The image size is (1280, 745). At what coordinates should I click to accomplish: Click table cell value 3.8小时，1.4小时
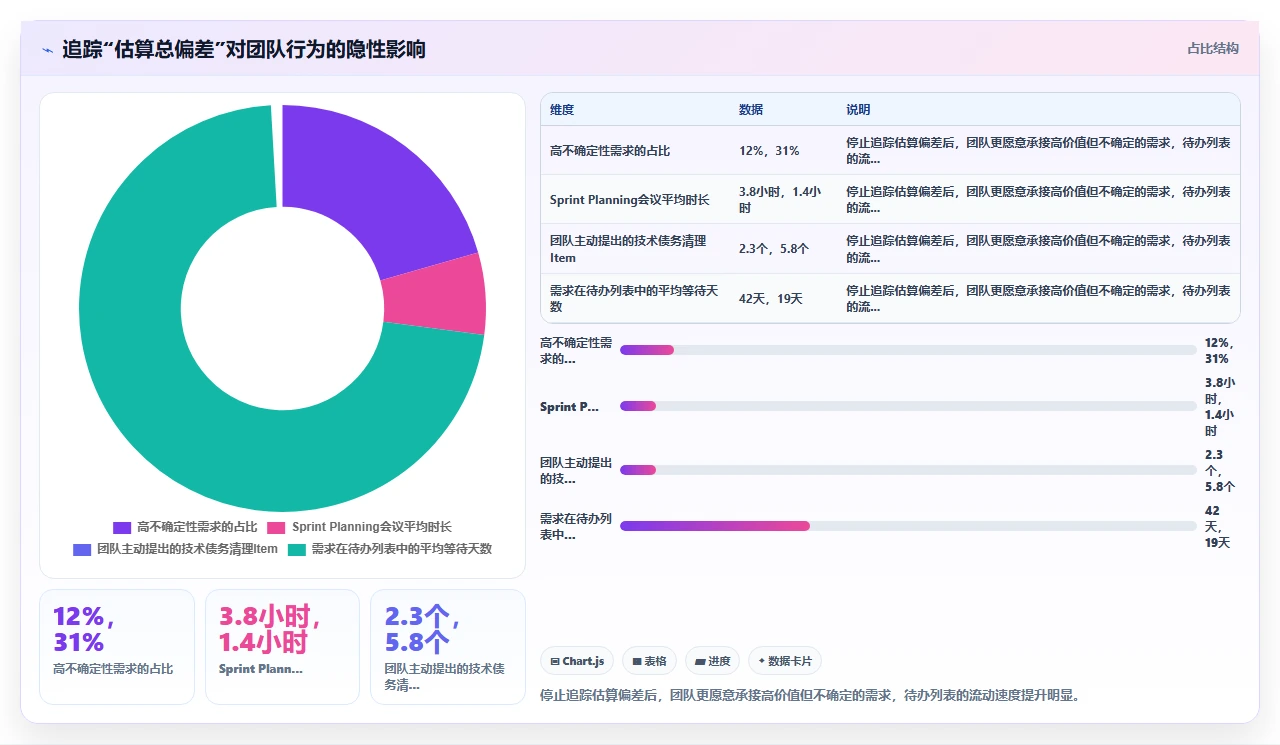click(780, 199)
